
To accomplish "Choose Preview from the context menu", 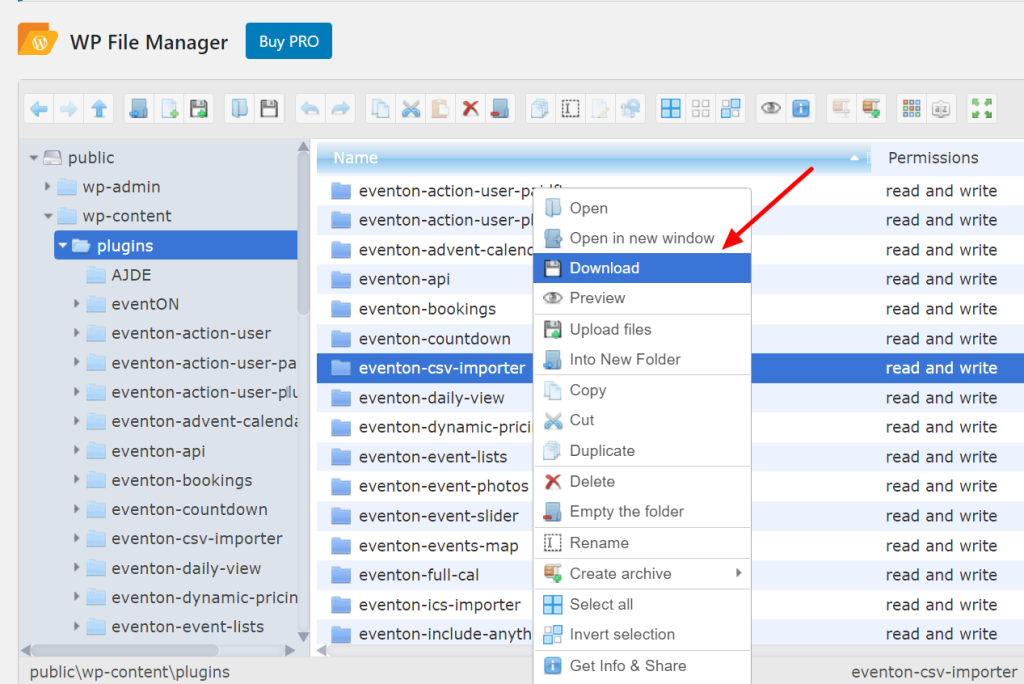I will click(642, 298).
